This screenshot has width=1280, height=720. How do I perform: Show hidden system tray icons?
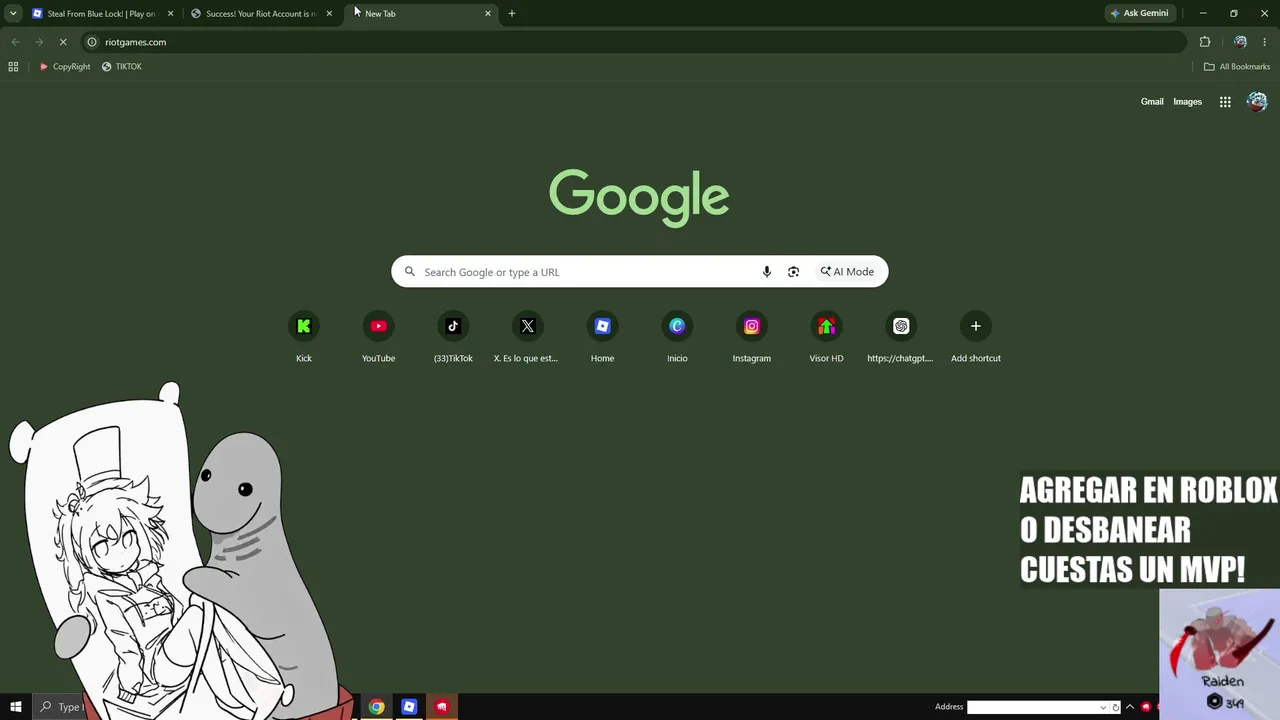[x=1130, y=707]
